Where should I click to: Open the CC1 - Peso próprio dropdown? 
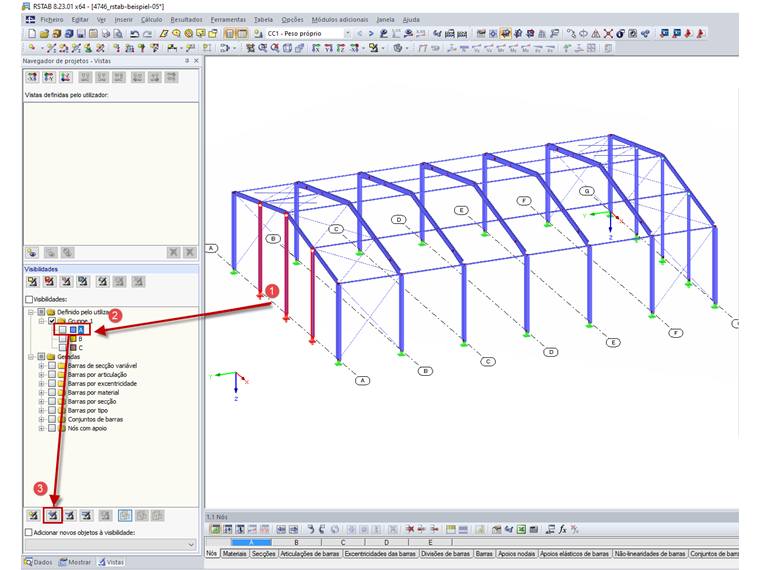[348, 33]
